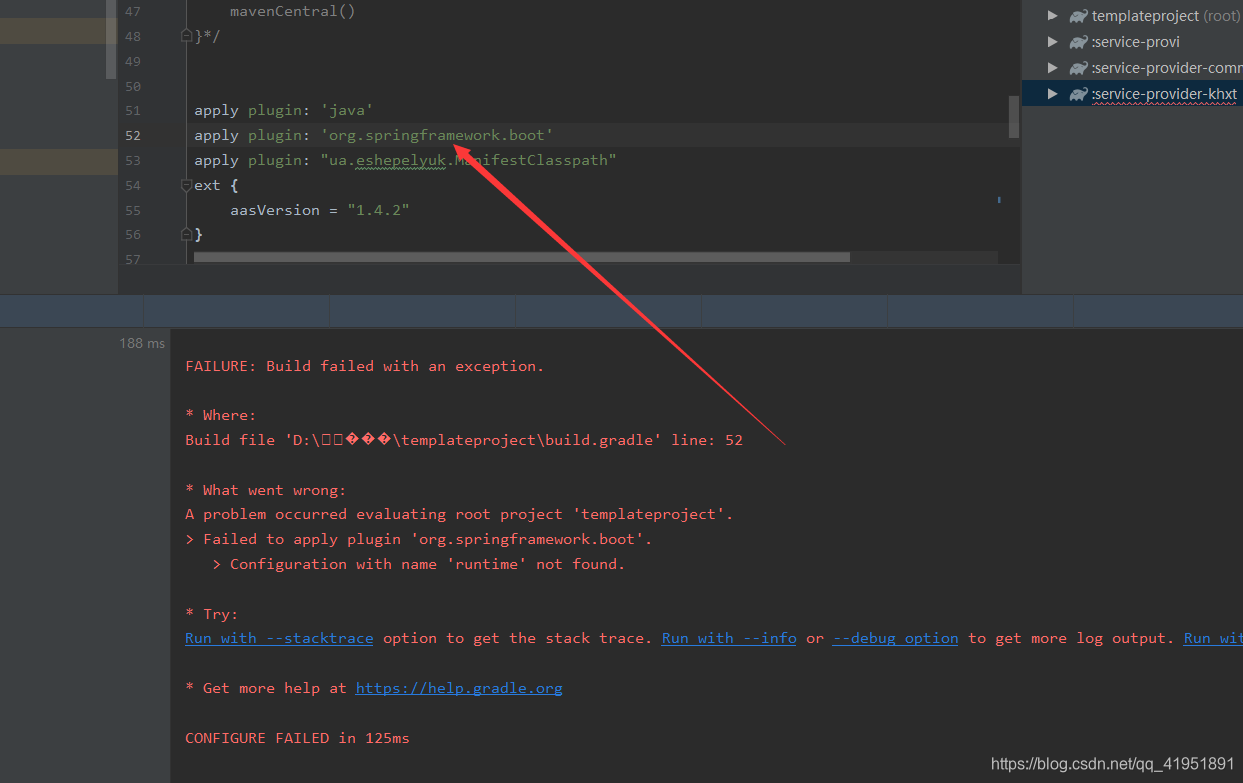
Task: Collapse the code fold marker at line 56
Action: [186, 233]
